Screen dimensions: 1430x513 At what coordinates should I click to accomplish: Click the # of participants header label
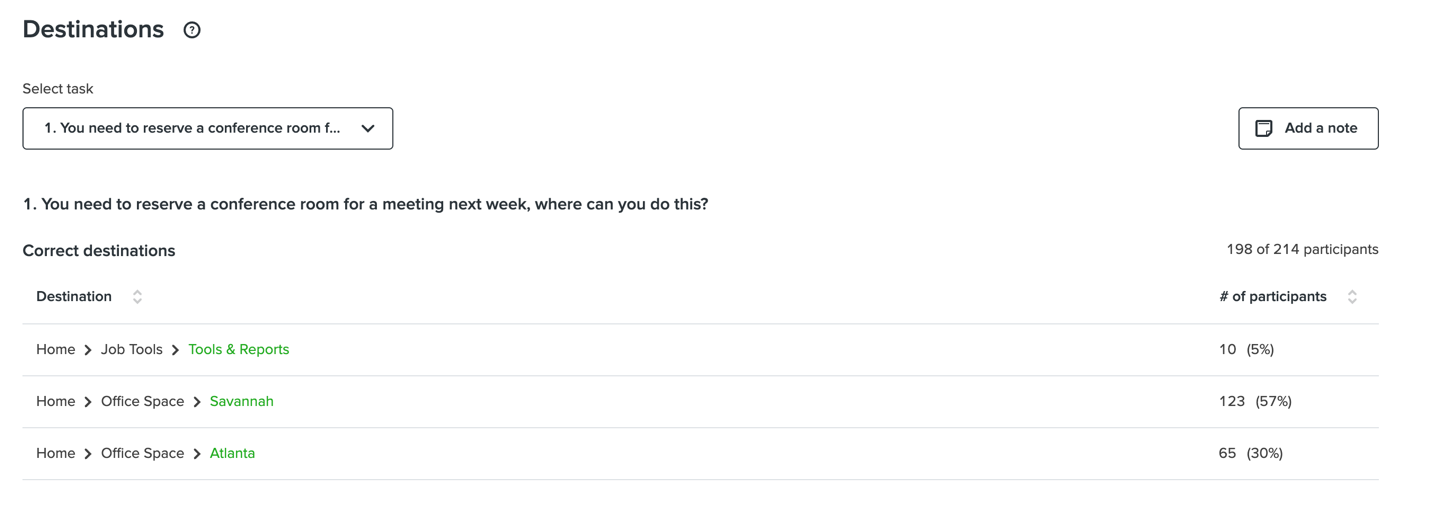click(x=1273, y=297)
